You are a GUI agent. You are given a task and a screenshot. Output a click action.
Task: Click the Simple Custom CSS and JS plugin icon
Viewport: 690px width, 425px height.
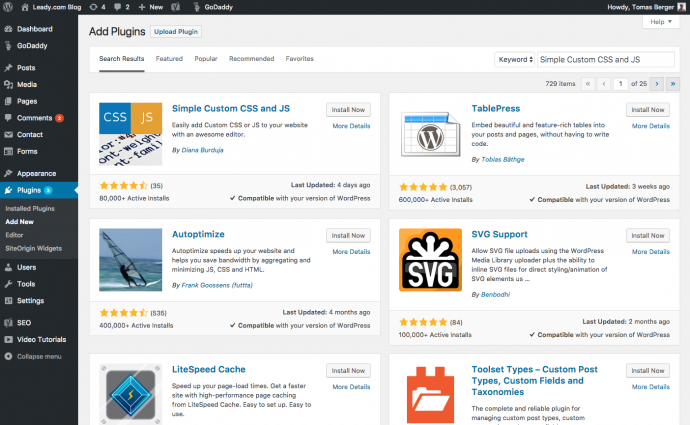tap(132, 133)
